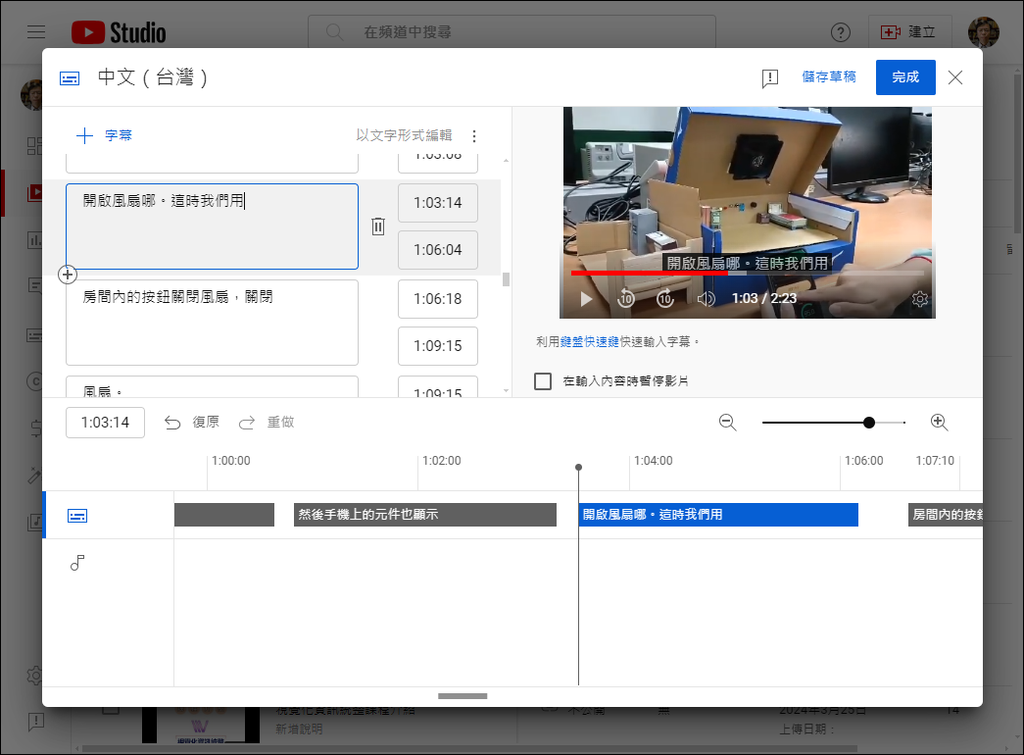Open the three-dot subtitle options menu
Viewport: 1024px width, 755px height.
click(474, 136)
